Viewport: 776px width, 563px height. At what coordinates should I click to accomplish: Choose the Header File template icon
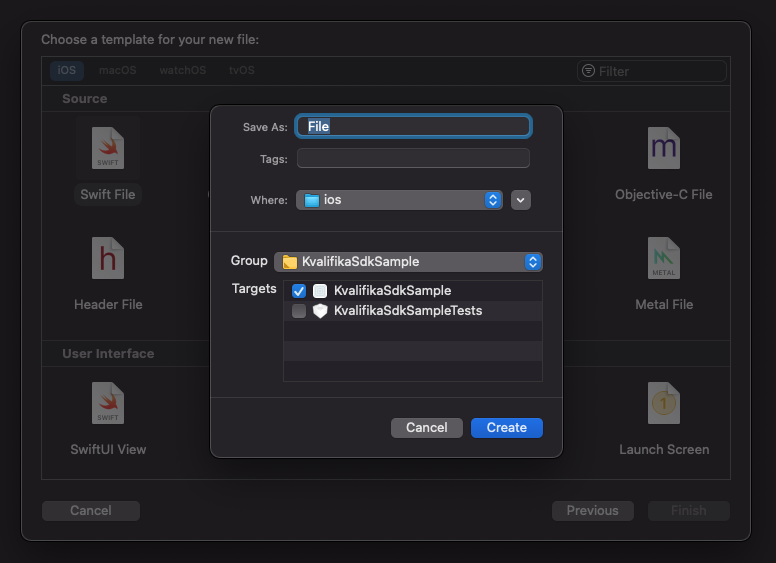coord(108,258)
